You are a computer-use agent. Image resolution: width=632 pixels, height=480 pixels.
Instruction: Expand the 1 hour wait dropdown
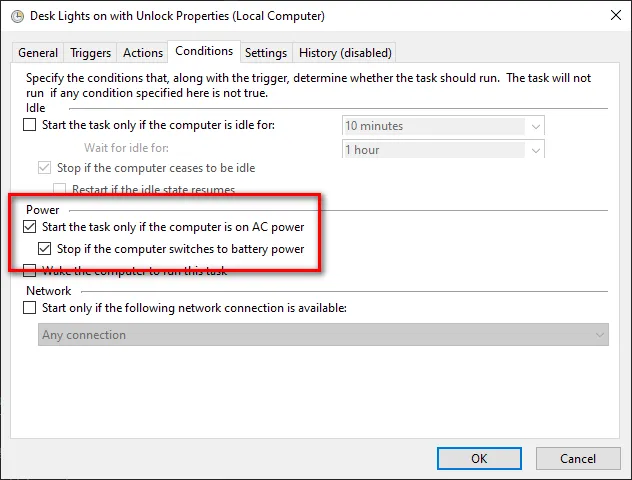pos(443,150)
